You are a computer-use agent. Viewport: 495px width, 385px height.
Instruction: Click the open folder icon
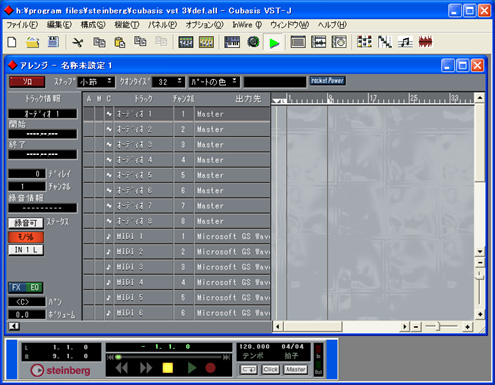point(33,42)
